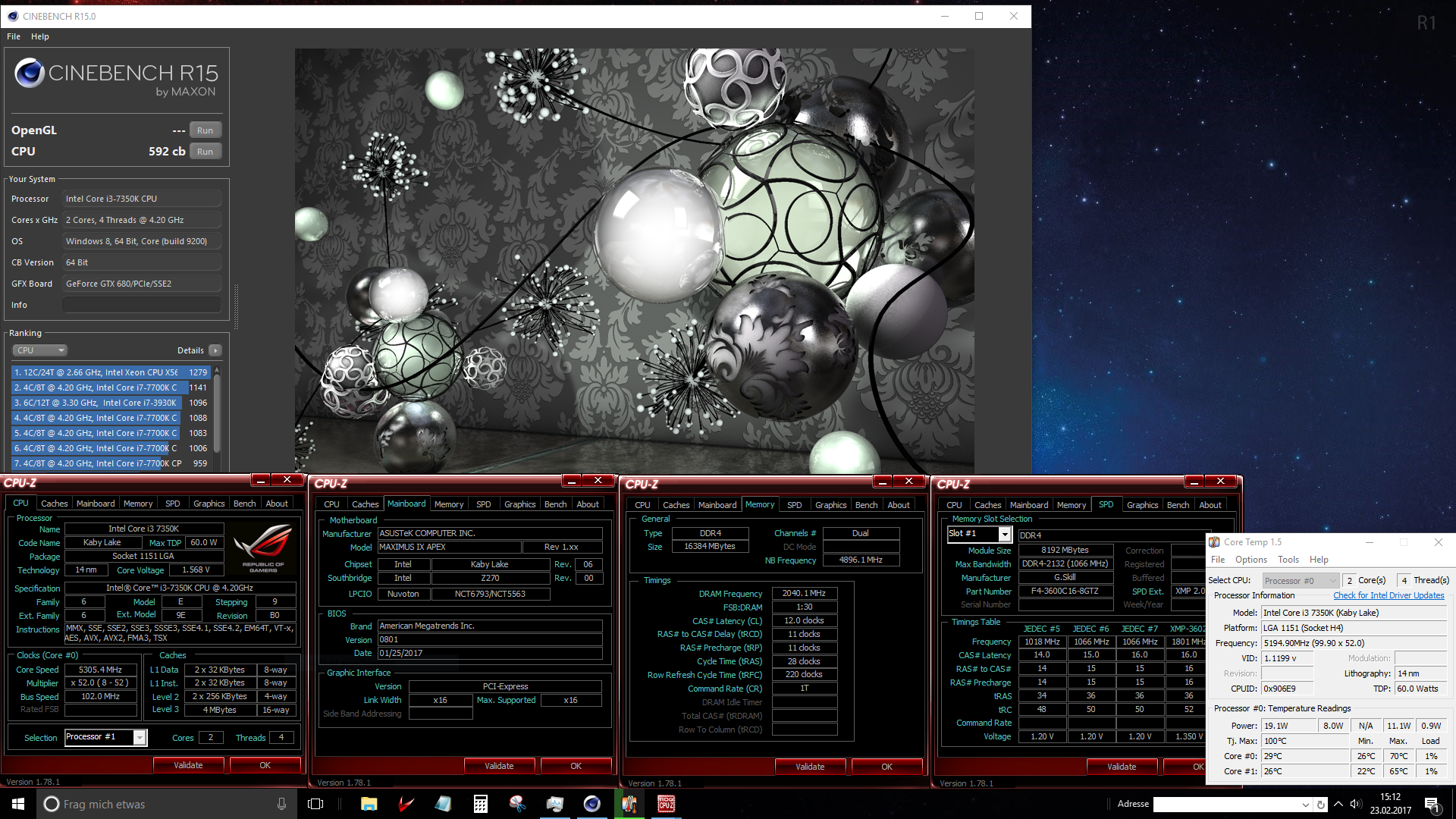Click the Part Number value 'F4-3600C16-8GTZ'
Viewport: 1456px width, 819px height.
(1065, 591)
